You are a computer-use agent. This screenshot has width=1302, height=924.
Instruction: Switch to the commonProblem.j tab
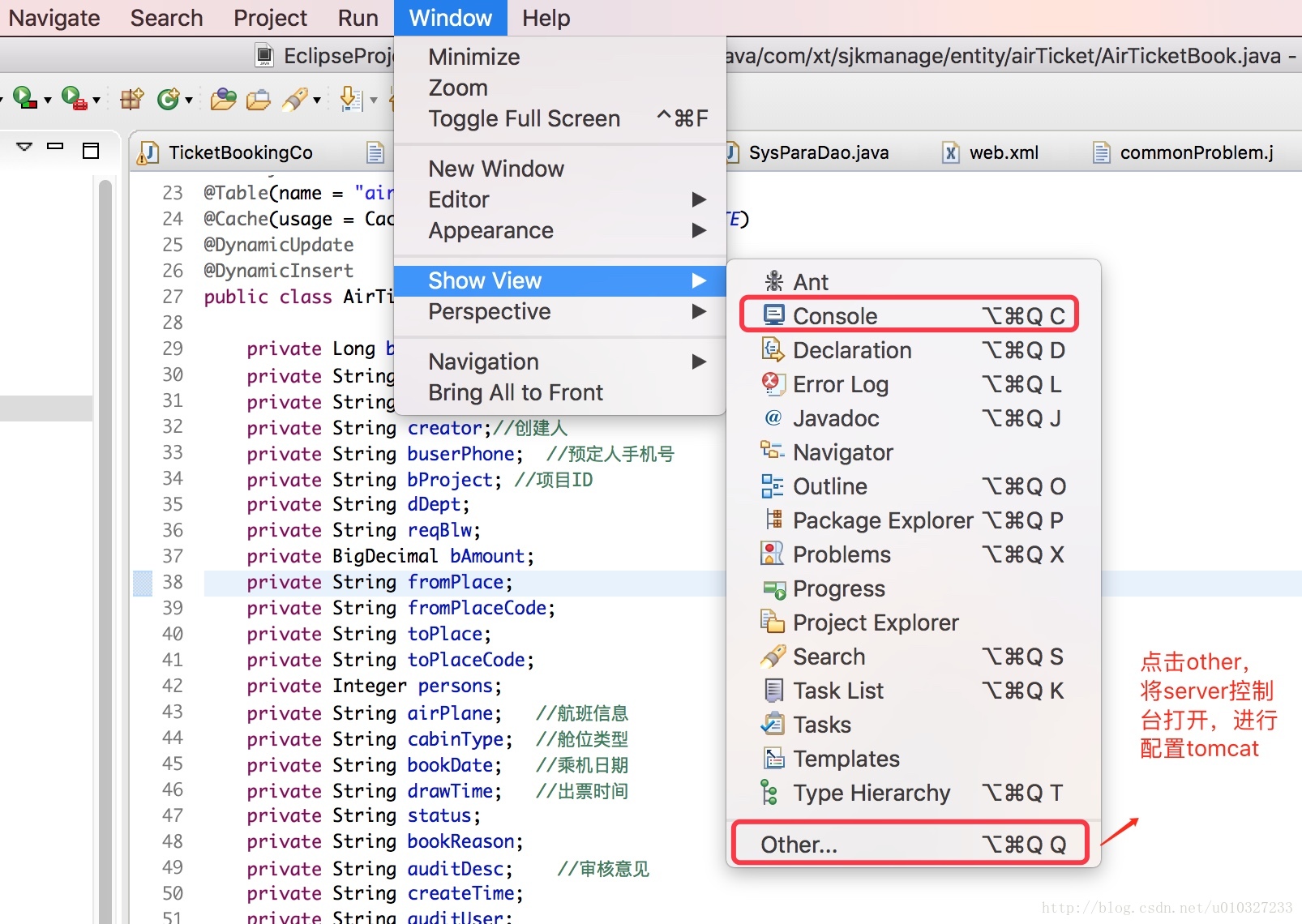[x=1185, y=152]
